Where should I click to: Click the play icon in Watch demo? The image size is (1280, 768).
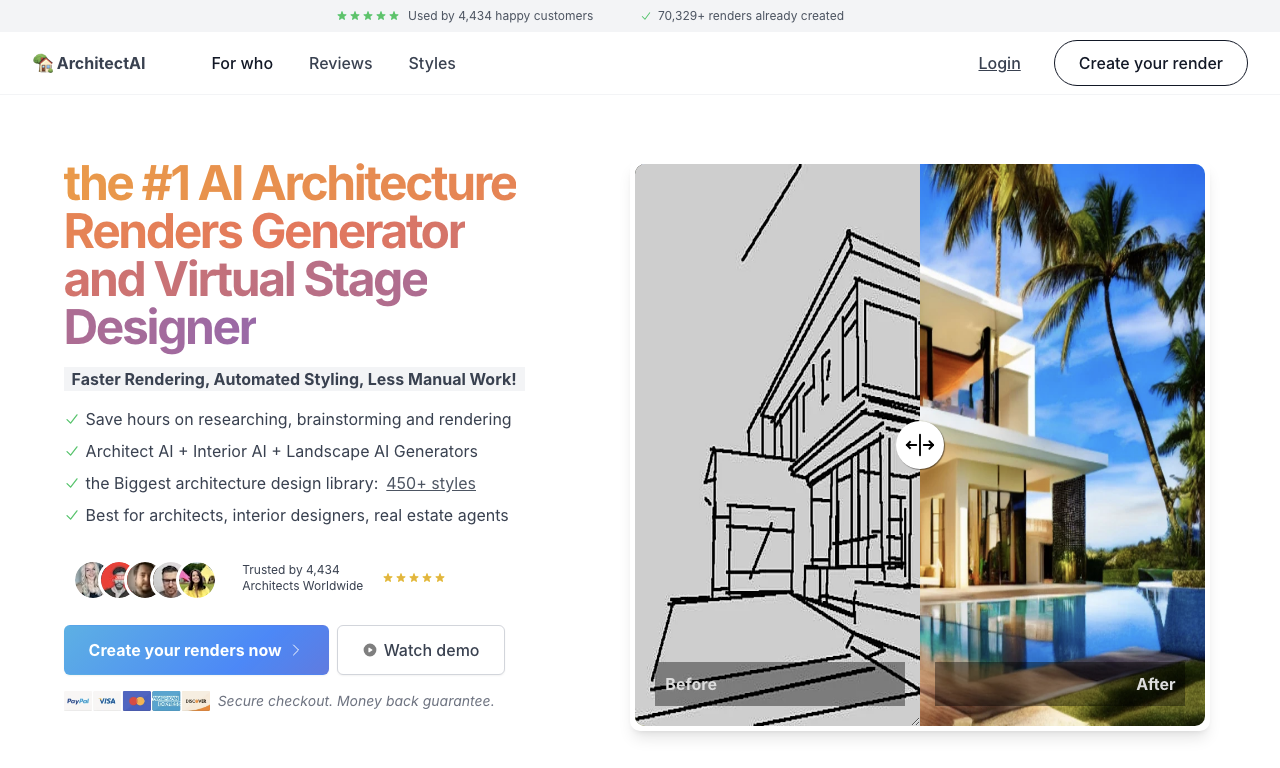(370, 650)
